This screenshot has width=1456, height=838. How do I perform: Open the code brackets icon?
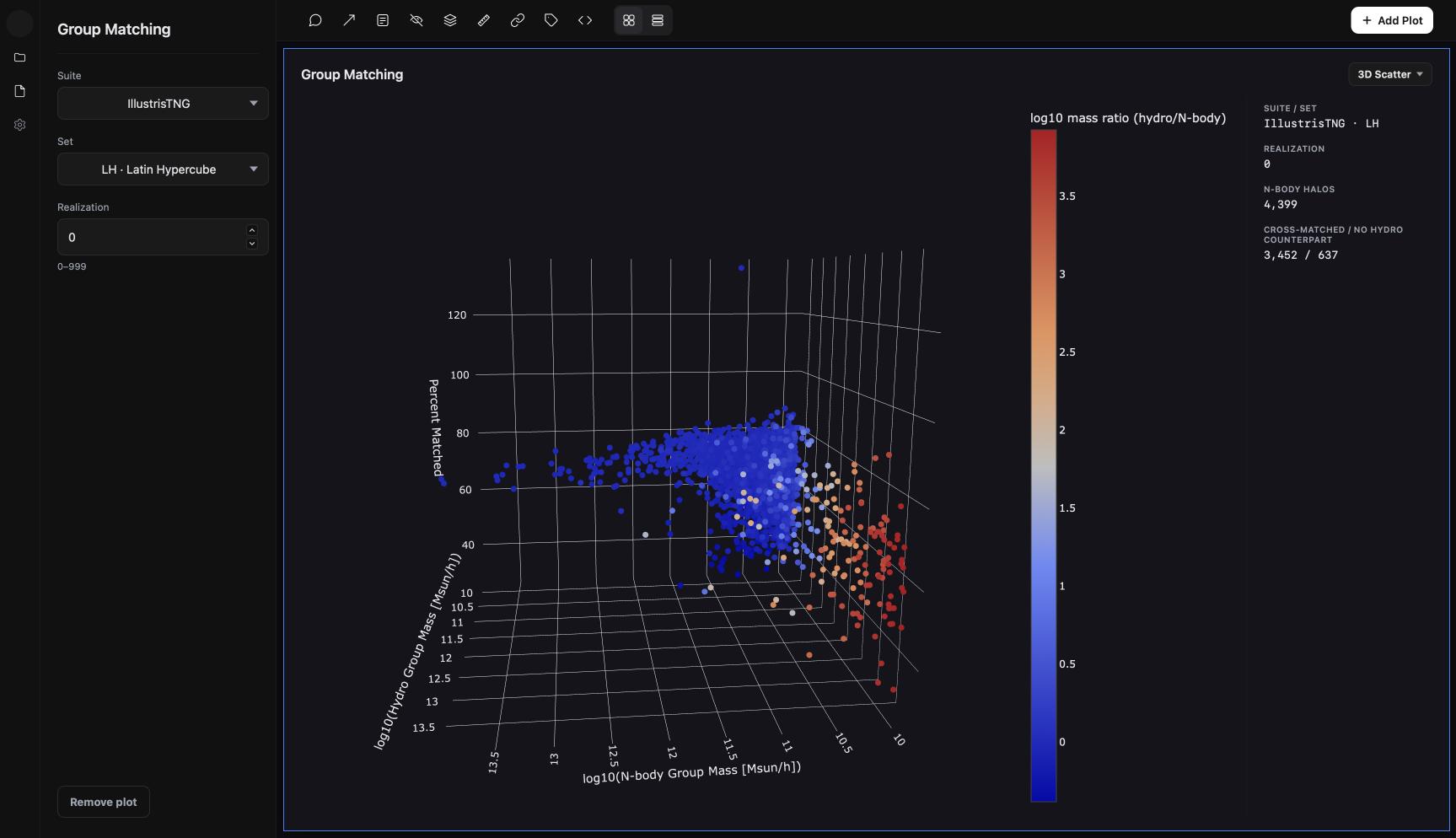coord(585,20)
